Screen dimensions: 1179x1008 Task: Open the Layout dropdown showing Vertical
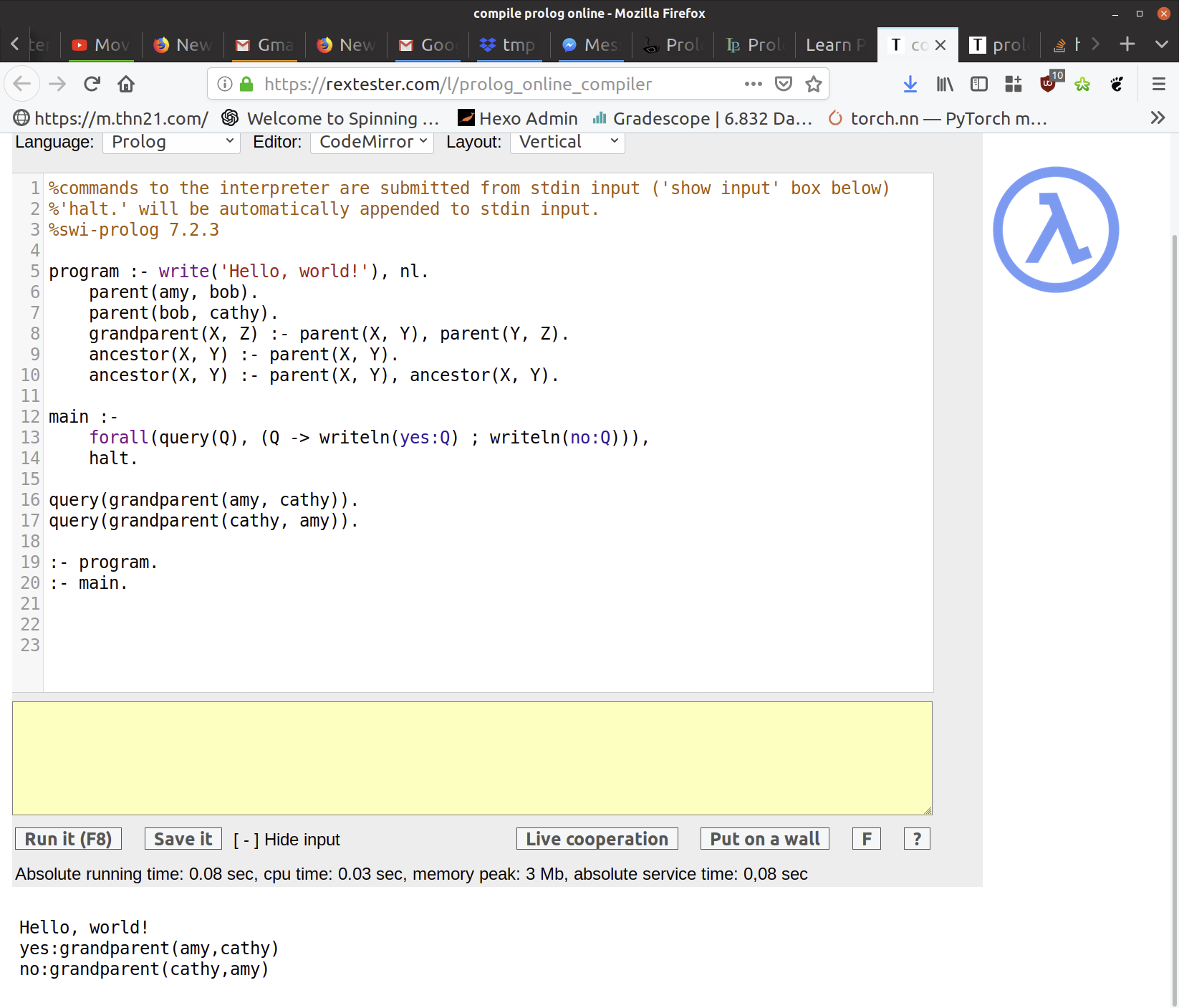click(566, 142)
